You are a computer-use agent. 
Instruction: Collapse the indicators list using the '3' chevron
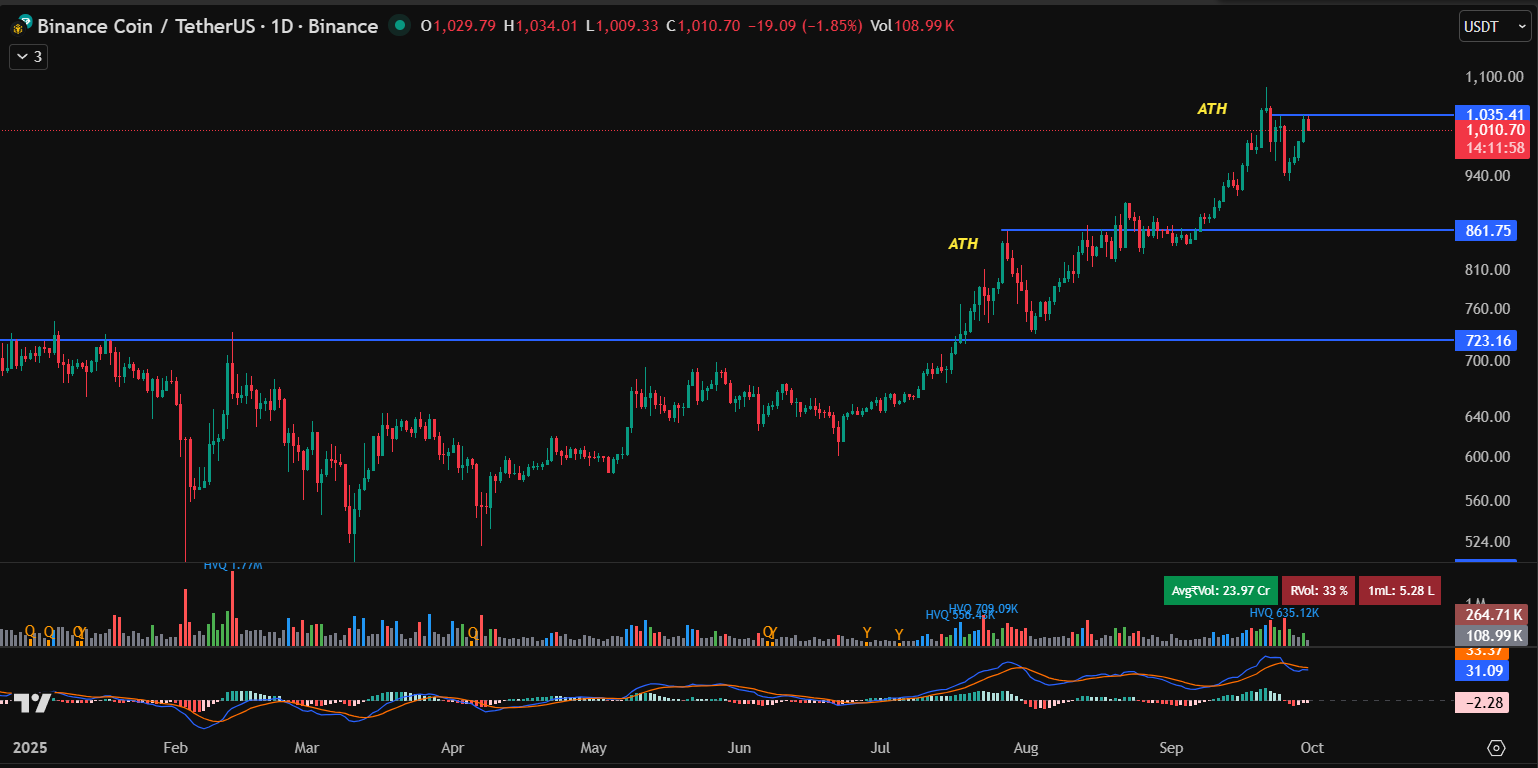click(28, 57)
